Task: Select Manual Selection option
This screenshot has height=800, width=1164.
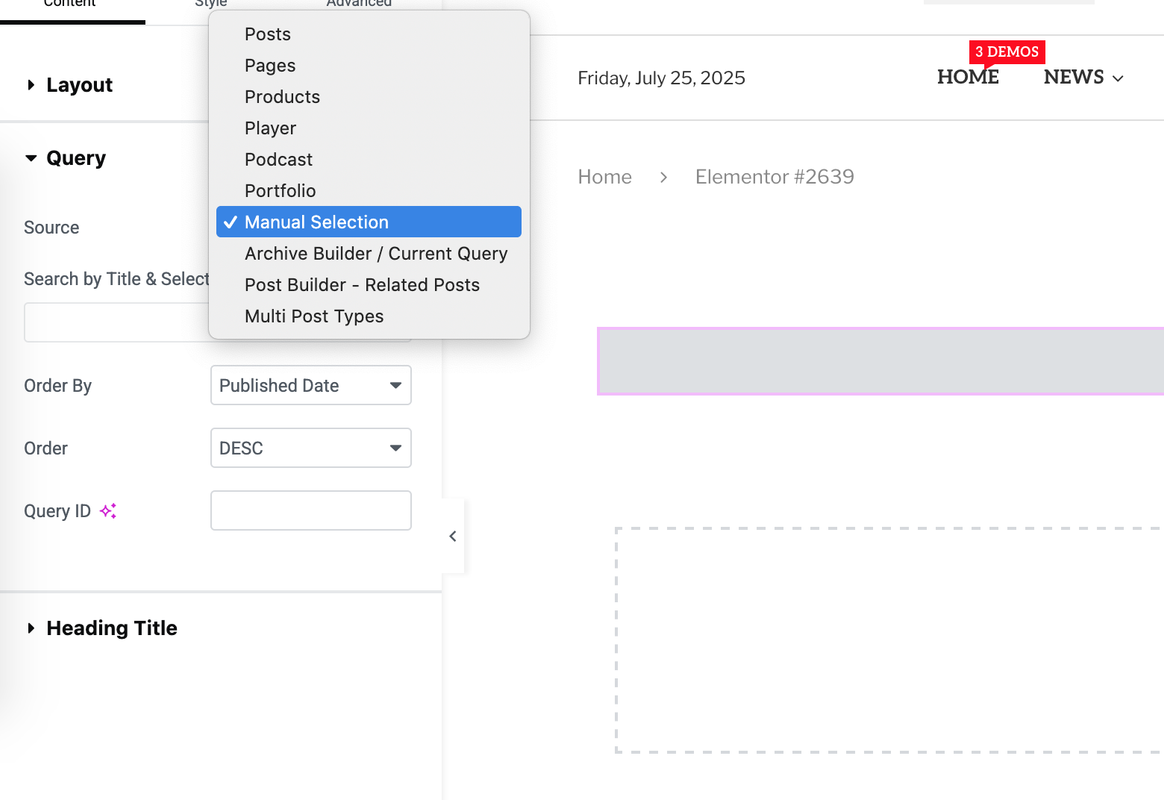Action: coord(368,222)
